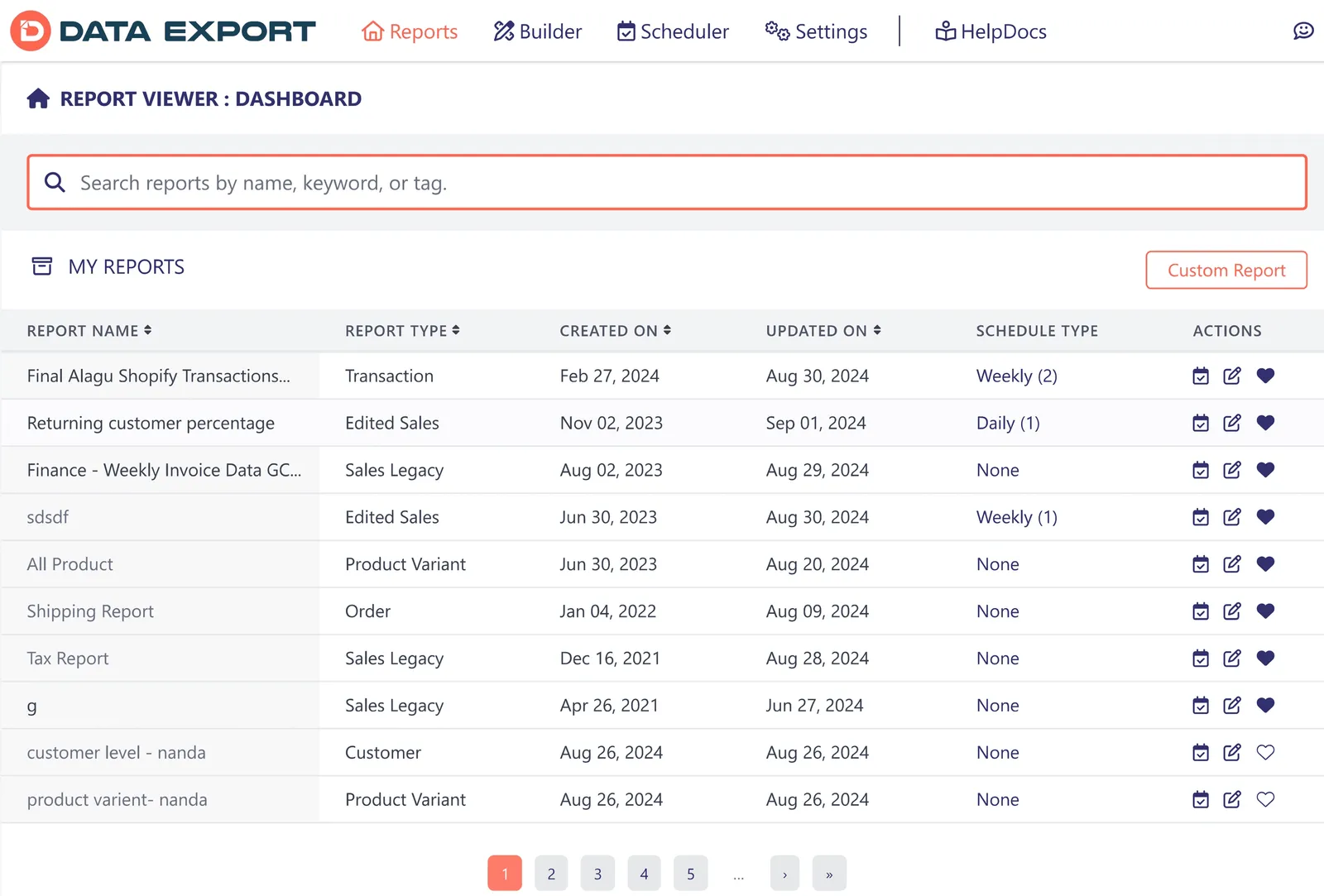Unfavorite the Tax Report

click(1265, 659)
